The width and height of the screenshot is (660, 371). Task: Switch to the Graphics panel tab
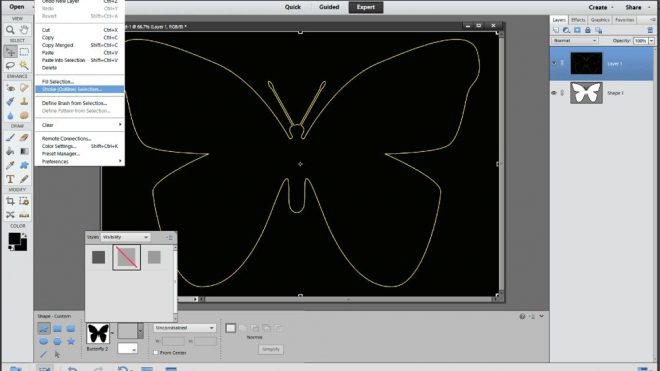600,20
